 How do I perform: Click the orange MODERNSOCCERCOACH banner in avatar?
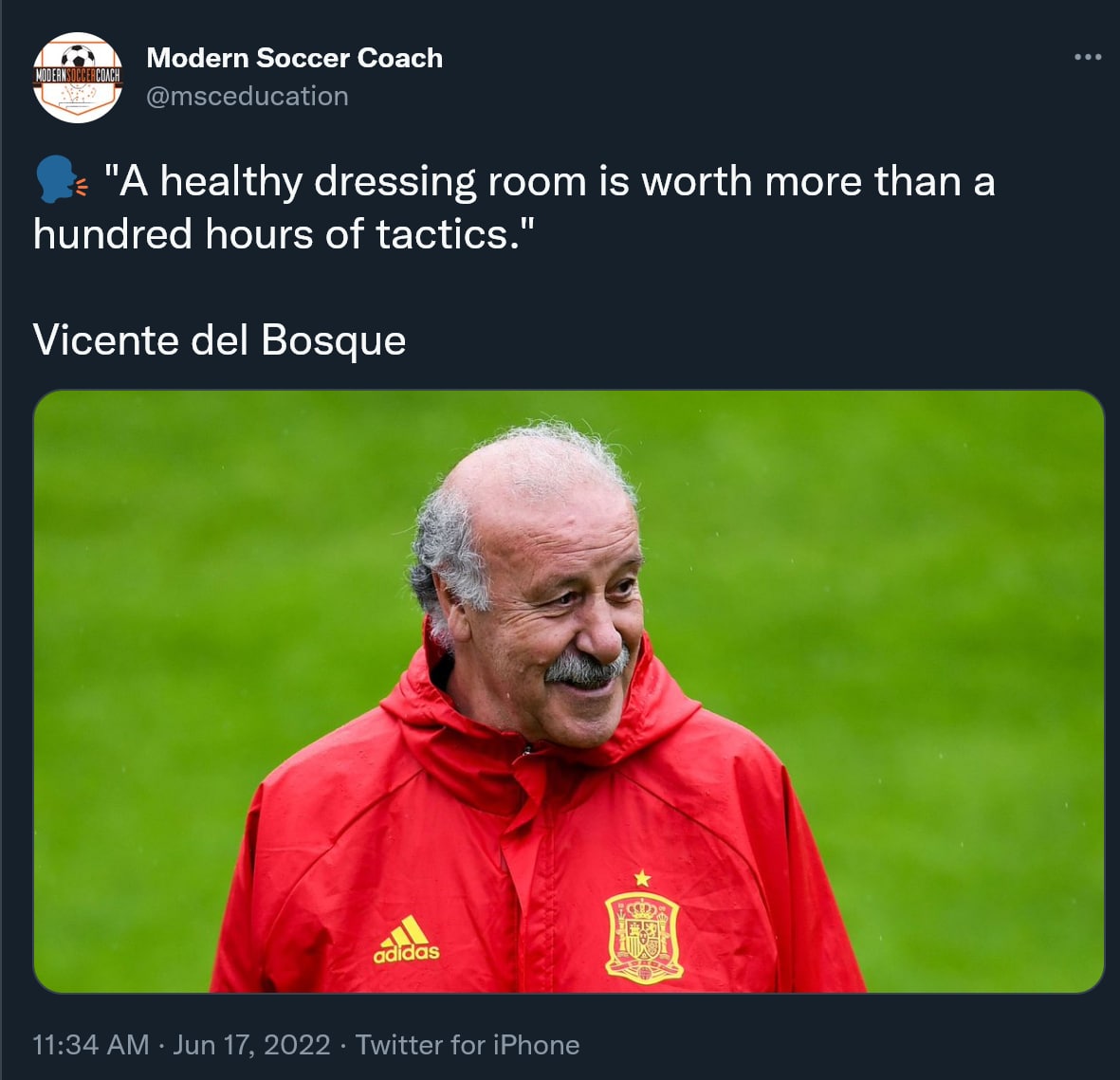click(78, 75)
